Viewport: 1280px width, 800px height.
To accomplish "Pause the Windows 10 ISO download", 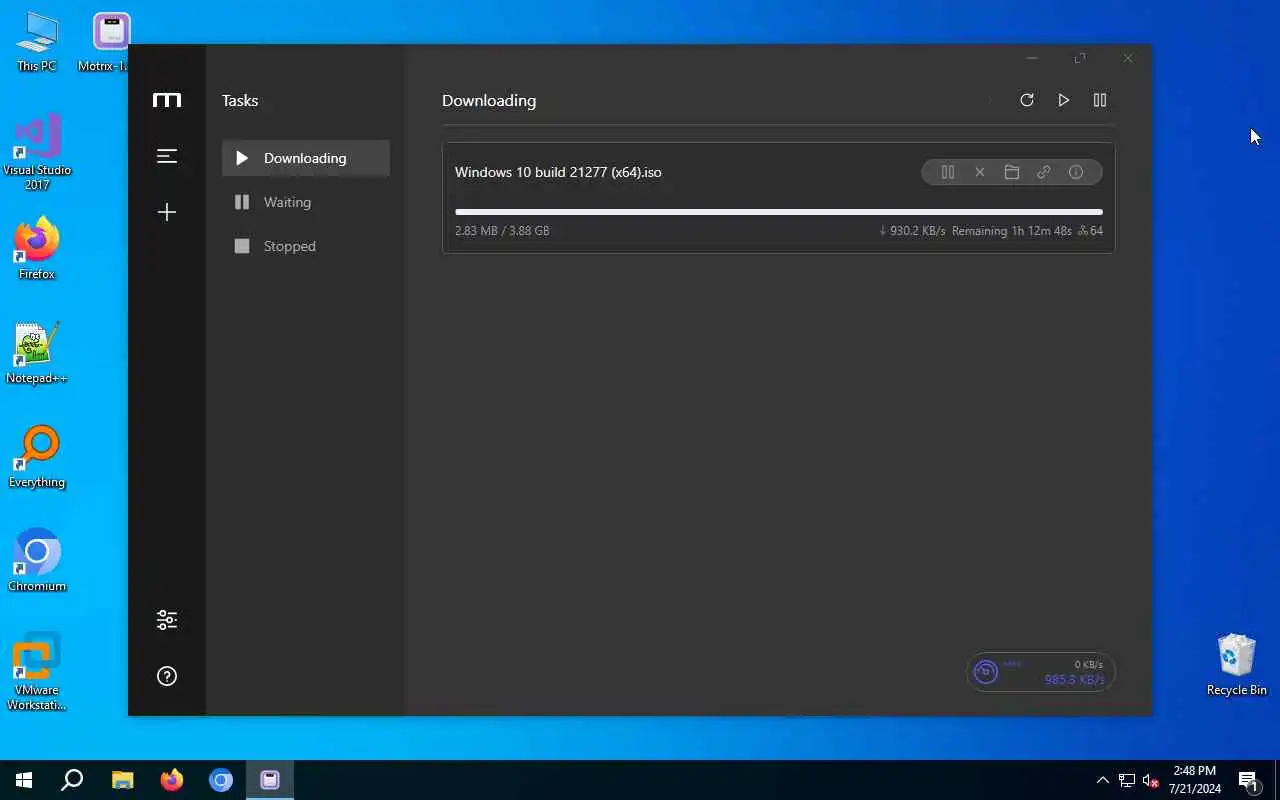I will 948,172.
